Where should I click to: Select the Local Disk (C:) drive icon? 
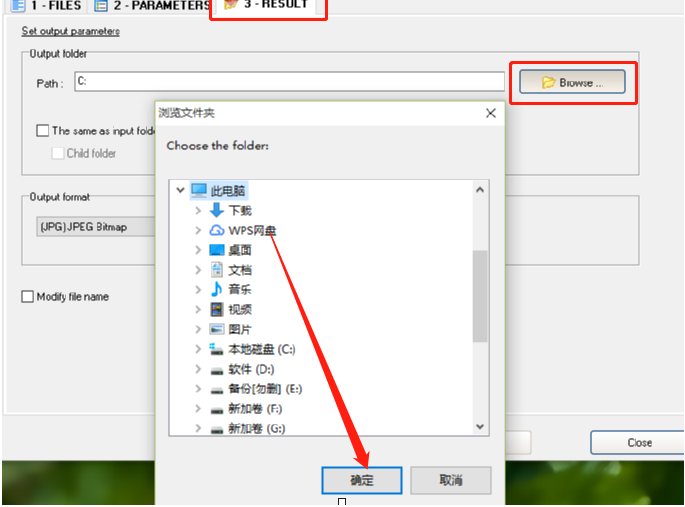pos(217,349)
